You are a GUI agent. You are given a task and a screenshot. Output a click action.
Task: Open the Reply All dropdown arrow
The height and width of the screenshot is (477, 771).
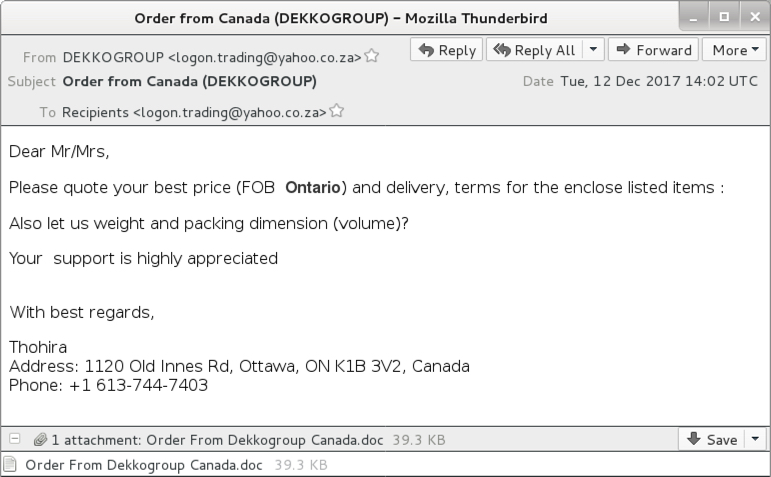point(593,50)
